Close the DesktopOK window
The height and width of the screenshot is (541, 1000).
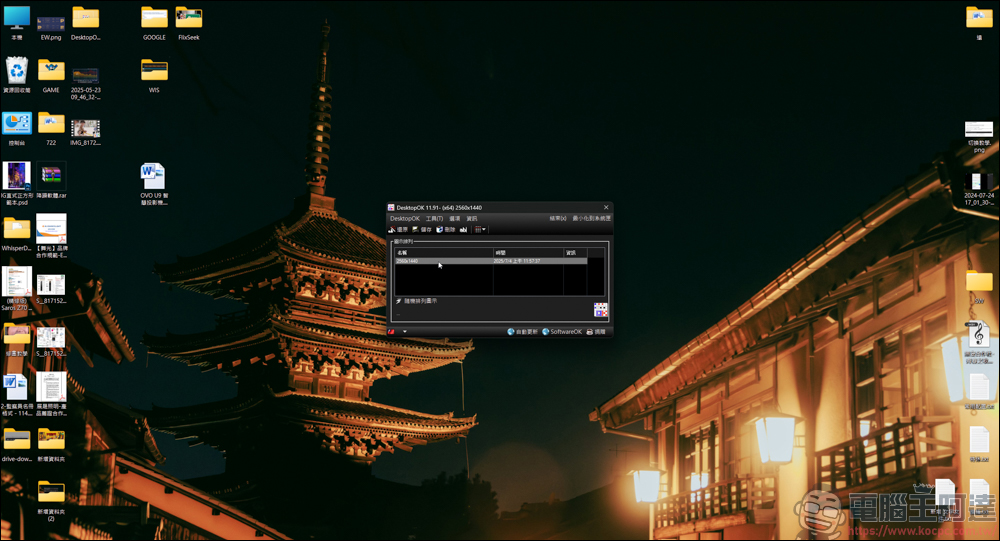[x=606, y=207]
